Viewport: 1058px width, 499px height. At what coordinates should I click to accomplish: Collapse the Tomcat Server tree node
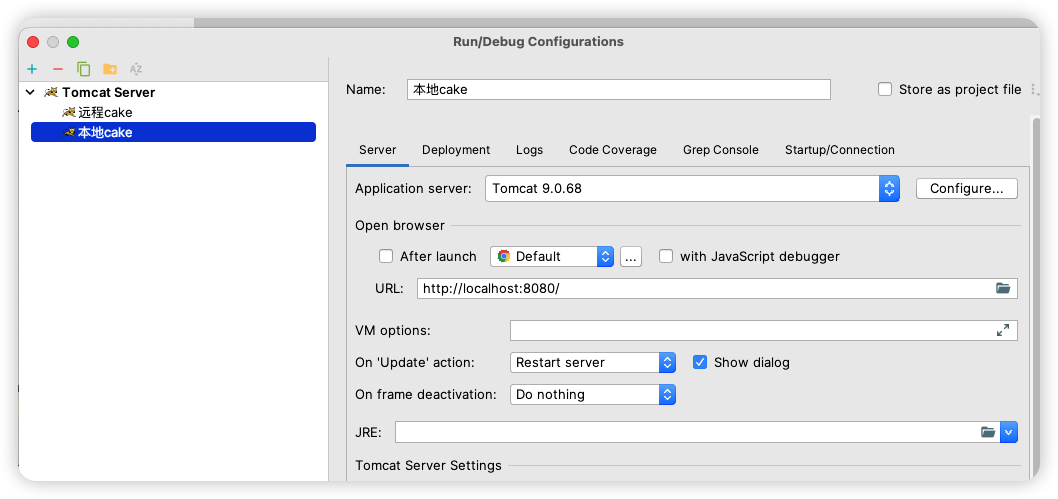(x=30, y=92)
